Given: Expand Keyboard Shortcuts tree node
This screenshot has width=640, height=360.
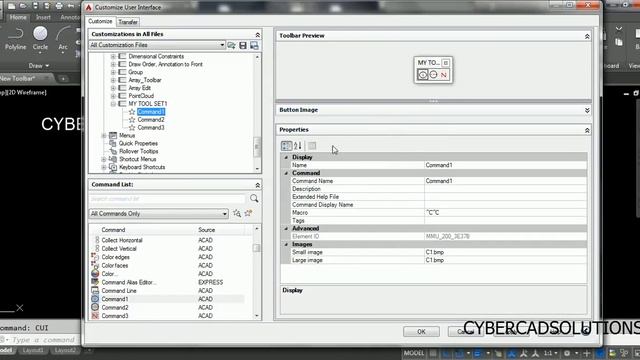Looking at the screenshot, I should click(104, 167).
